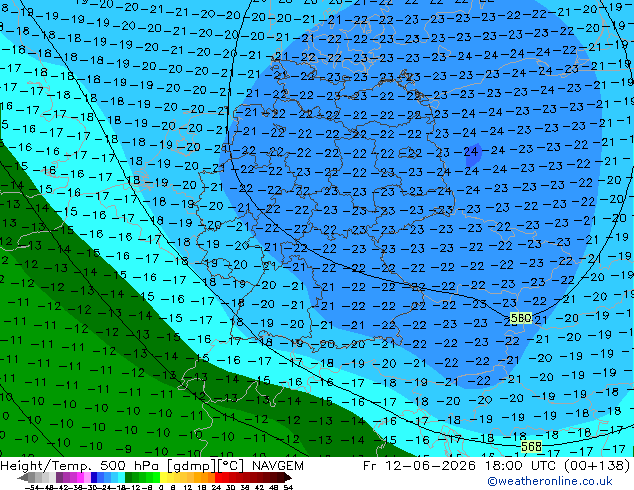Click the NAVGEM model name
The image size is (634, 490).
tap(277, 466)
